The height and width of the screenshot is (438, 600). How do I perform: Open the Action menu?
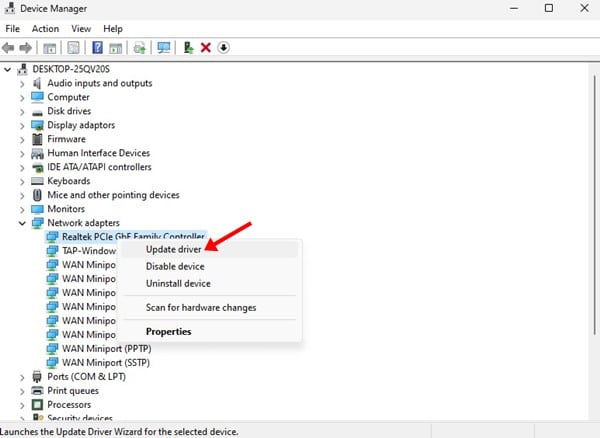[45, 29]
